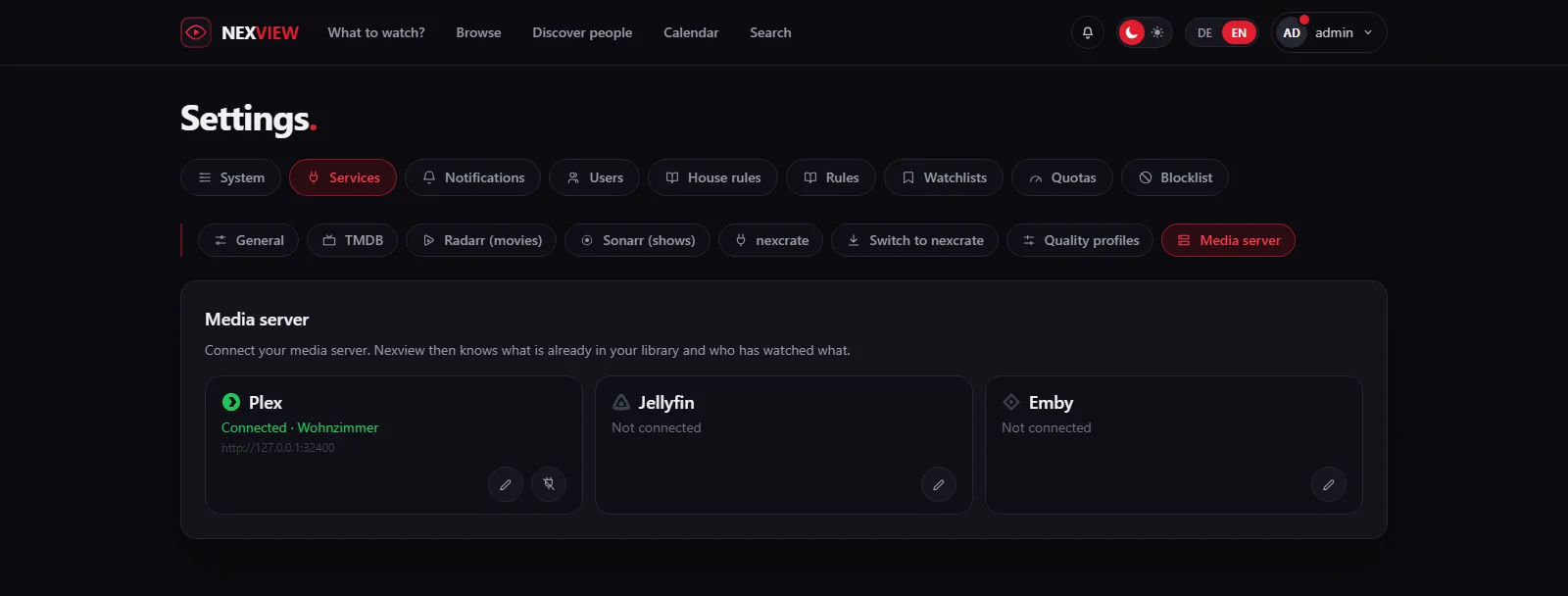
Task: Click the Jellyfin 'Not connected' status
Action: click(657, 427)
